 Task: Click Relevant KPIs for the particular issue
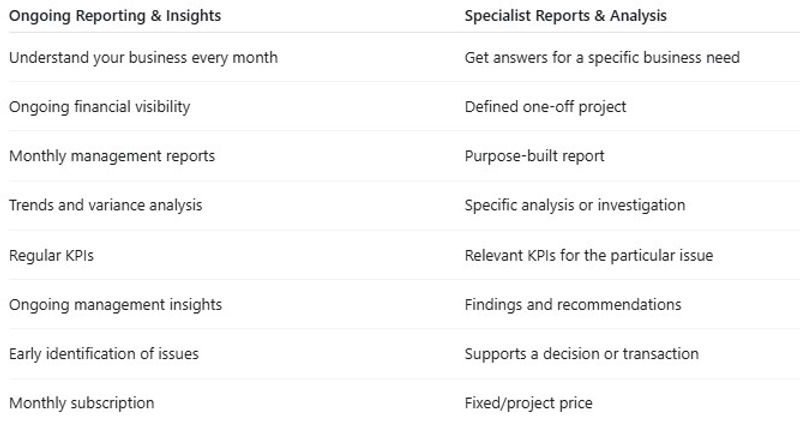point(589,255)
